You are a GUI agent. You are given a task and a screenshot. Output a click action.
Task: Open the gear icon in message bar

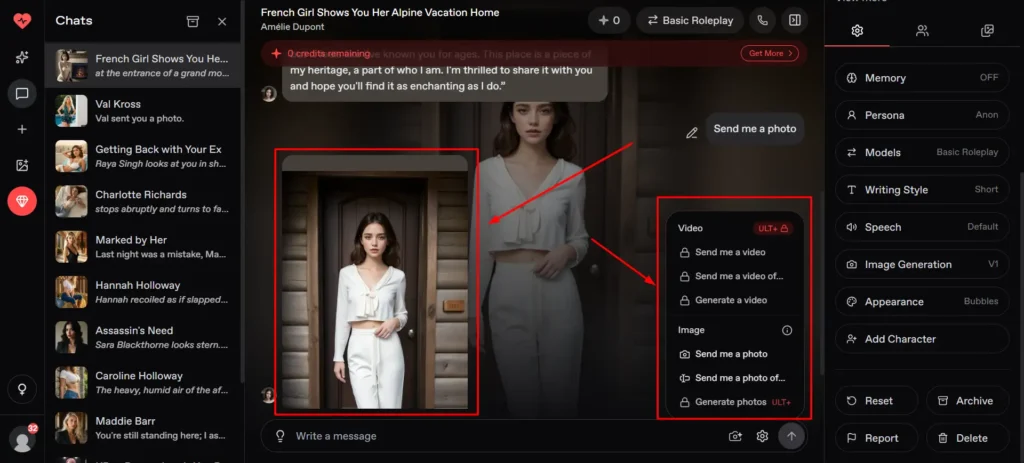[x=762, y=436]
